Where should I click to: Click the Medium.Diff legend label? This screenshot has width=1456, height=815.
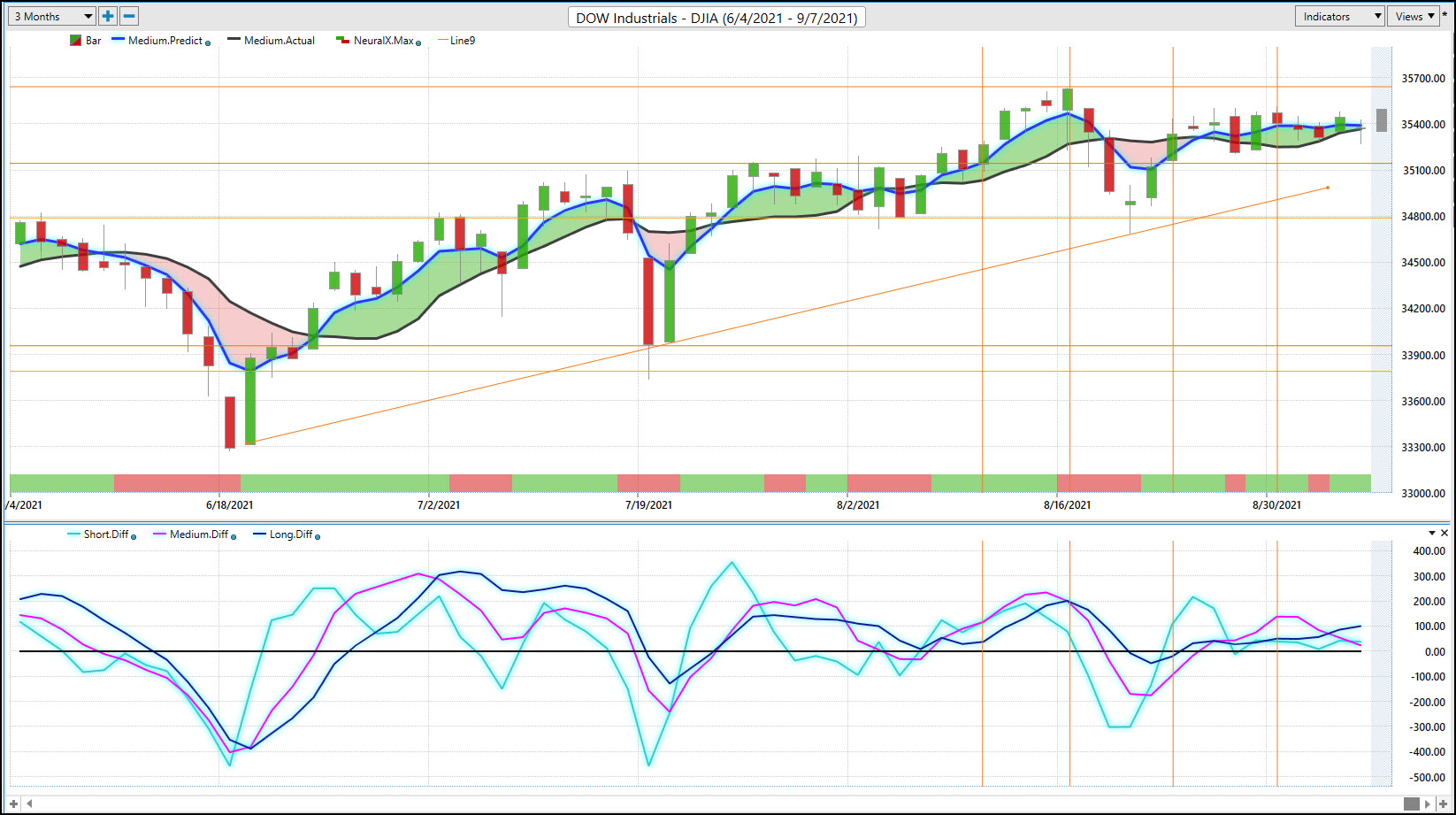[x=199, y=534]
